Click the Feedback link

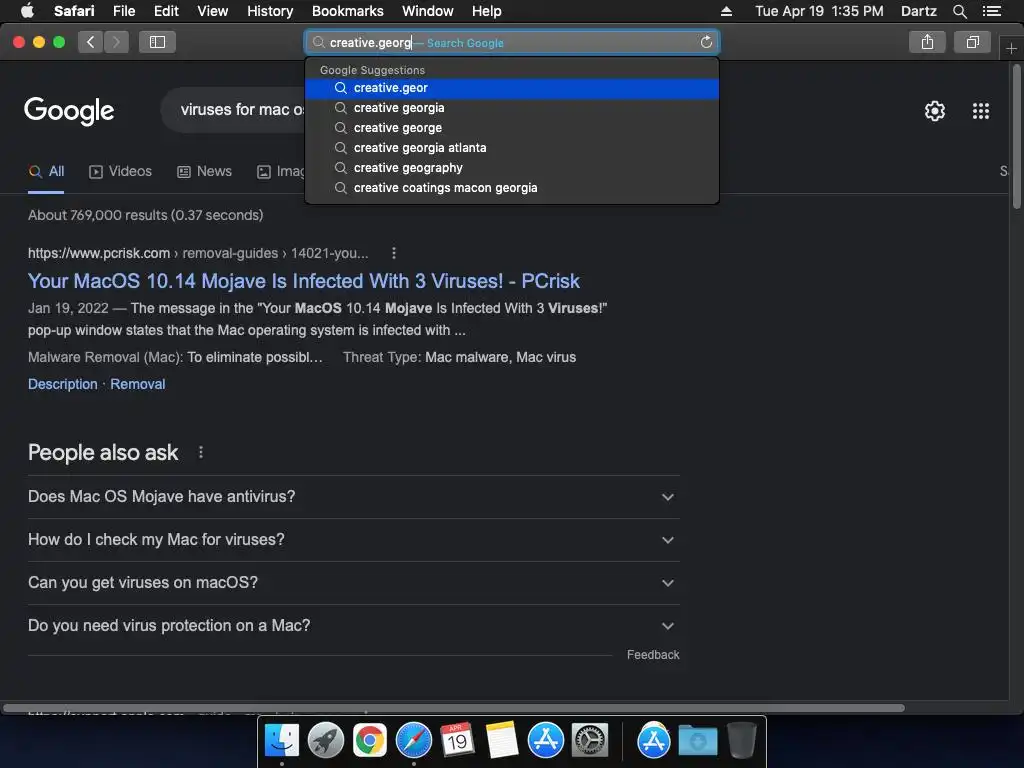(x=653, y=654)
